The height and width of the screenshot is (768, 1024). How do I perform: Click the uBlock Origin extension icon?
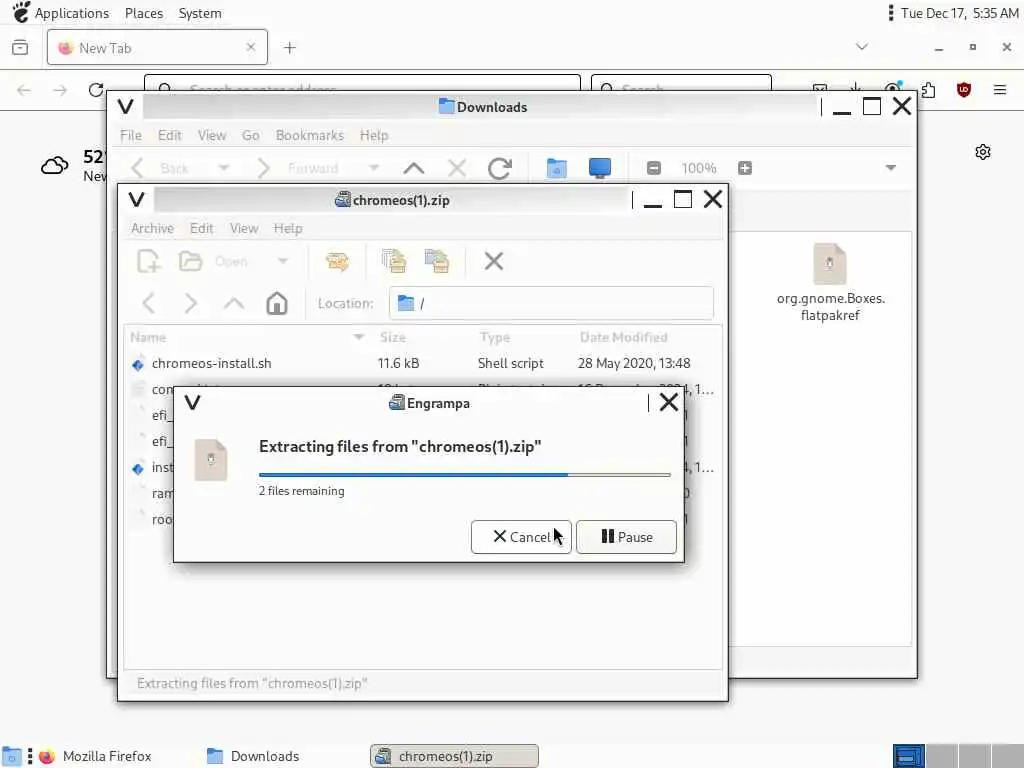963,89
